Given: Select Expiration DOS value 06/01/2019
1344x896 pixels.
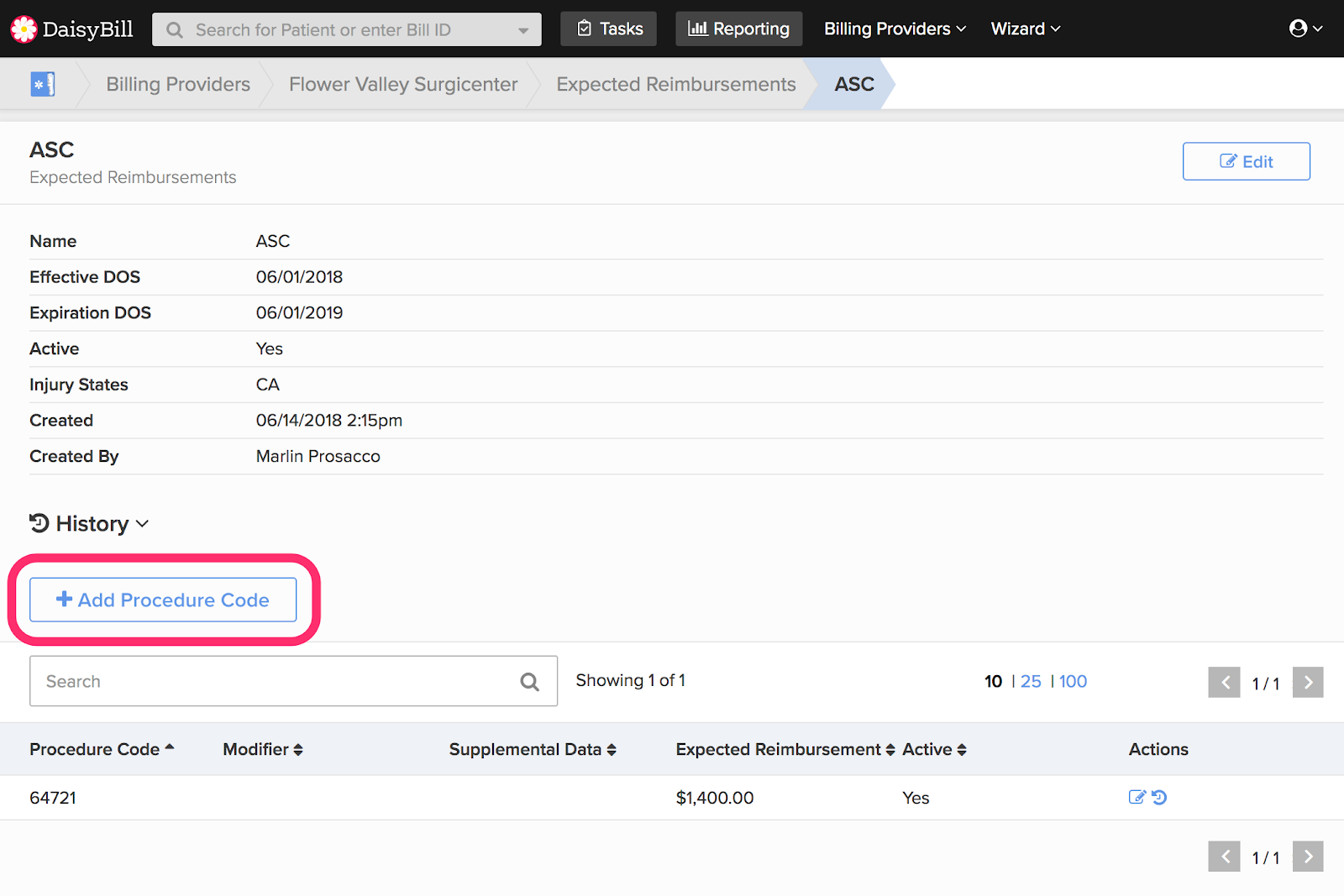Looking at the screenshot, I should click(299, 312).
